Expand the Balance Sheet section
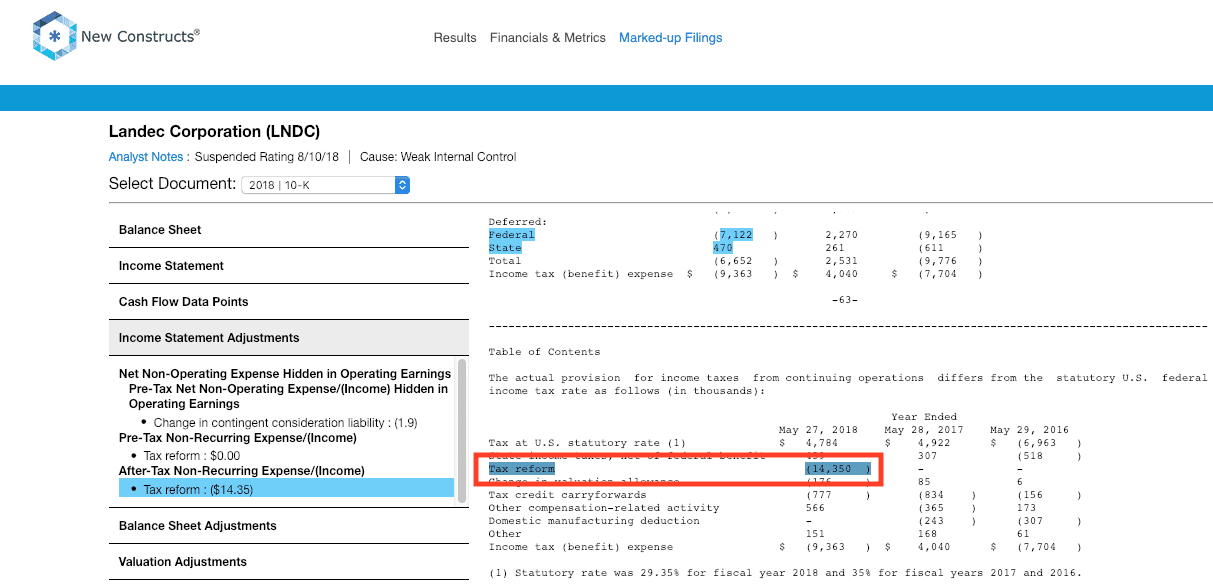The width and height of the screenshot is (1213, 585). (288, 230)
